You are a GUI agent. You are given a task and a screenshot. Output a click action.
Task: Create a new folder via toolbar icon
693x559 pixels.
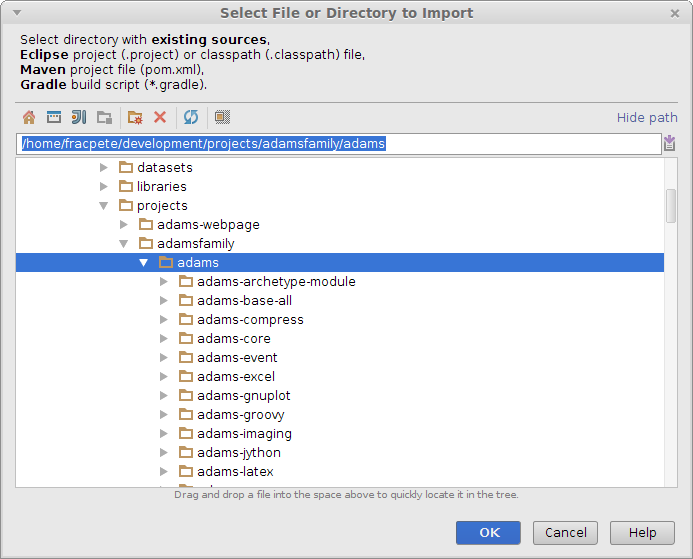[135, 117]
